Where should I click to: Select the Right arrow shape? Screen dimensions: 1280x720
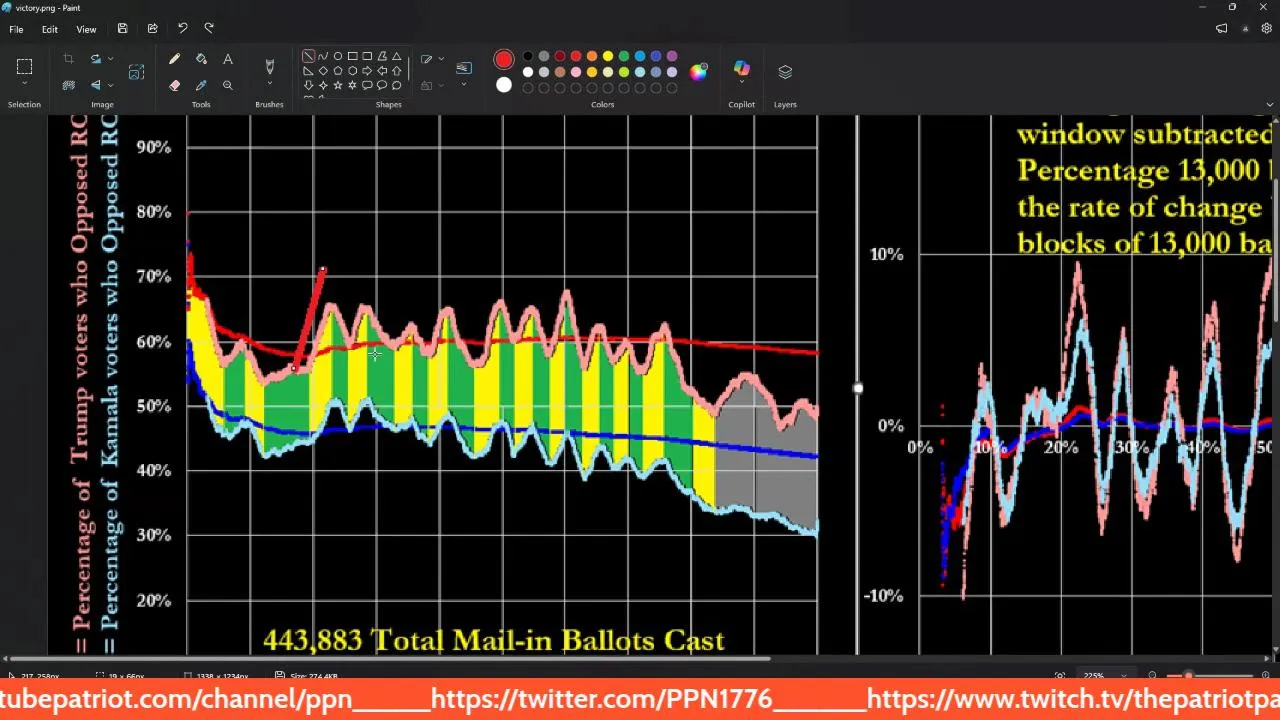(367, 71)
